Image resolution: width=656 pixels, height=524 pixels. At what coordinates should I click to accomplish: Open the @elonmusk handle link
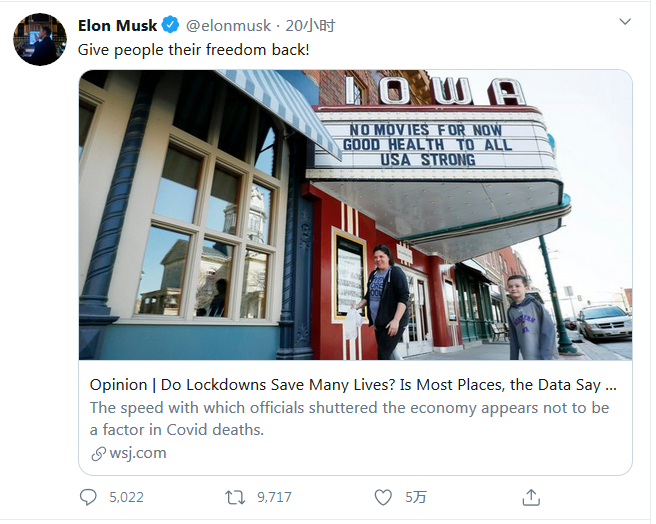click(227, 24)
